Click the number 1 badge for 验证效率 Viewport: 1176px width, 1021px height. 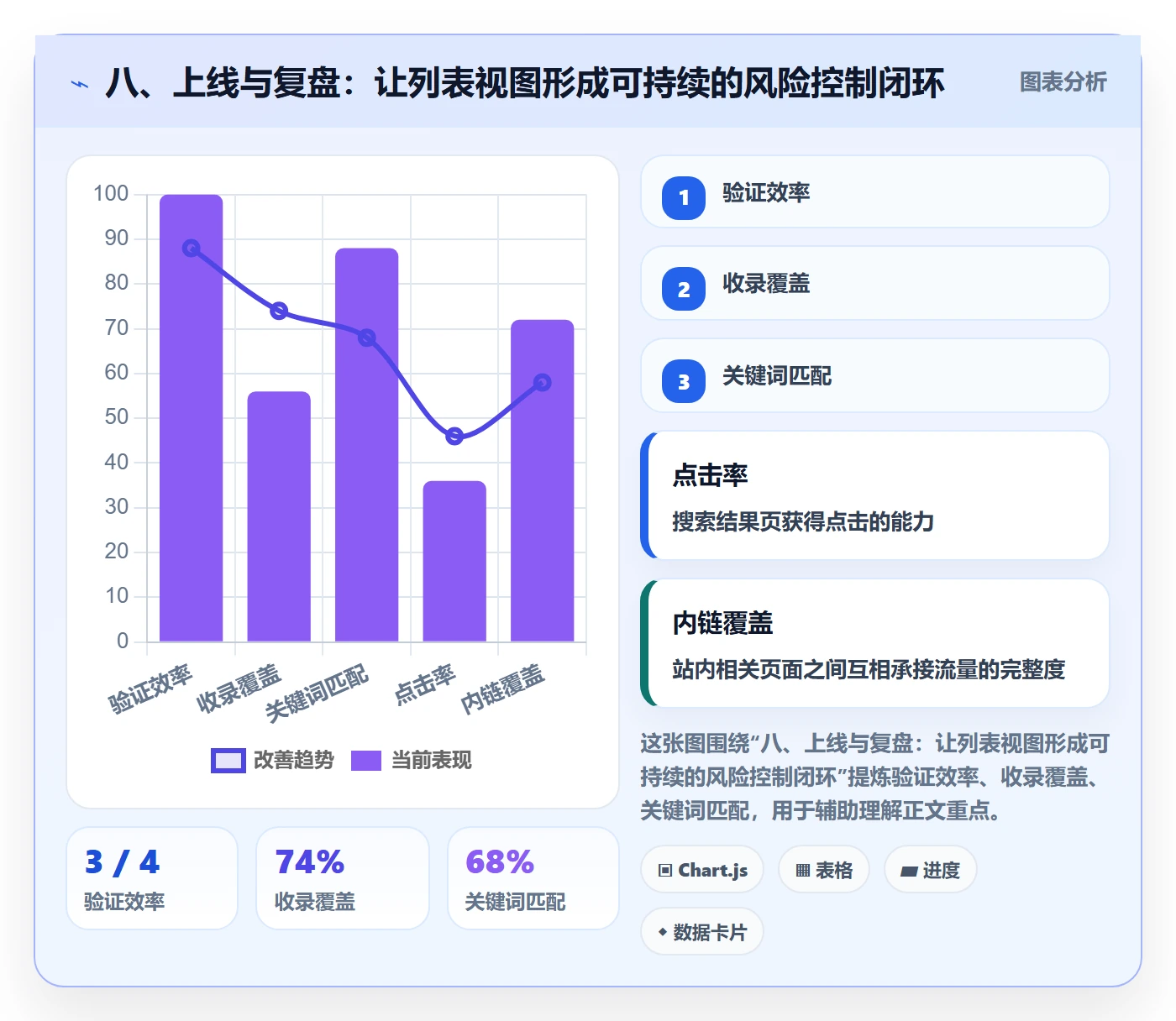click(684, 198)
